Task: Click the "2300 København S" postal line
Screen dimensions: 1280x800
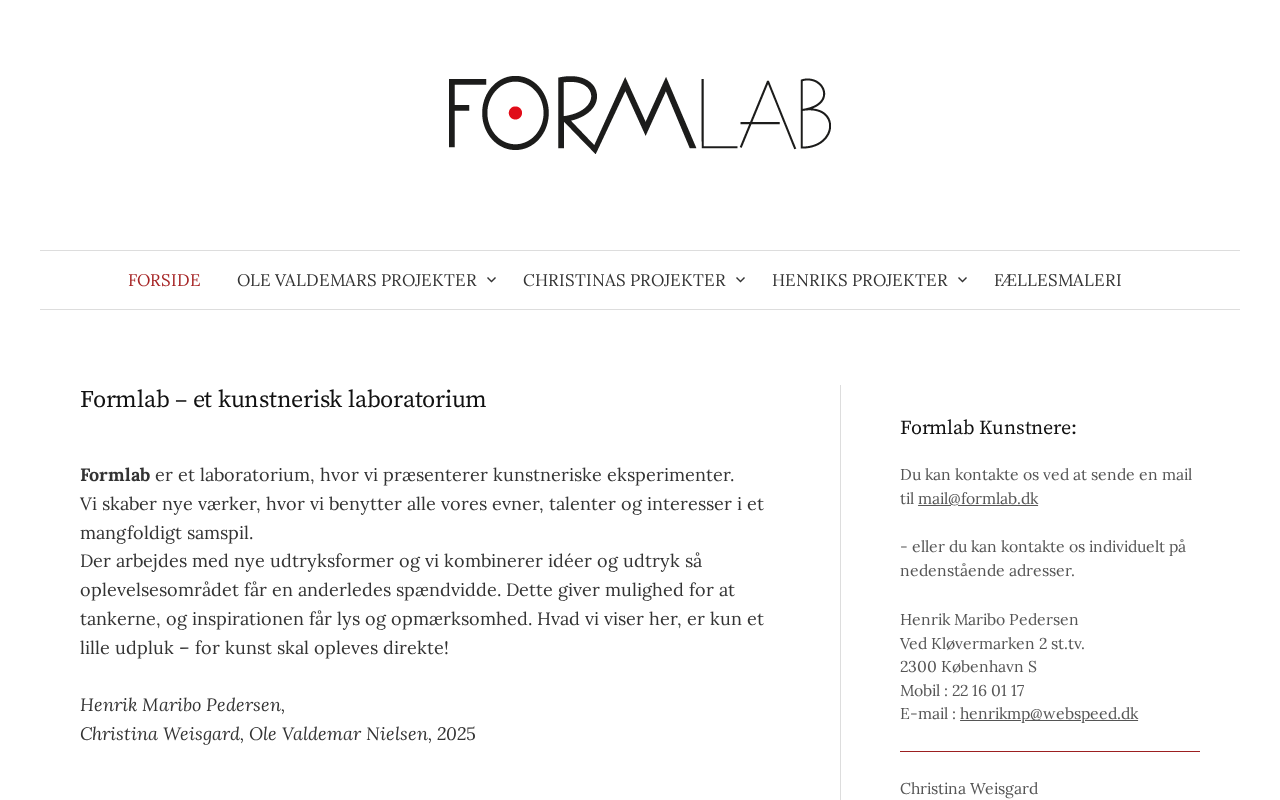Action: coord(968,666)
